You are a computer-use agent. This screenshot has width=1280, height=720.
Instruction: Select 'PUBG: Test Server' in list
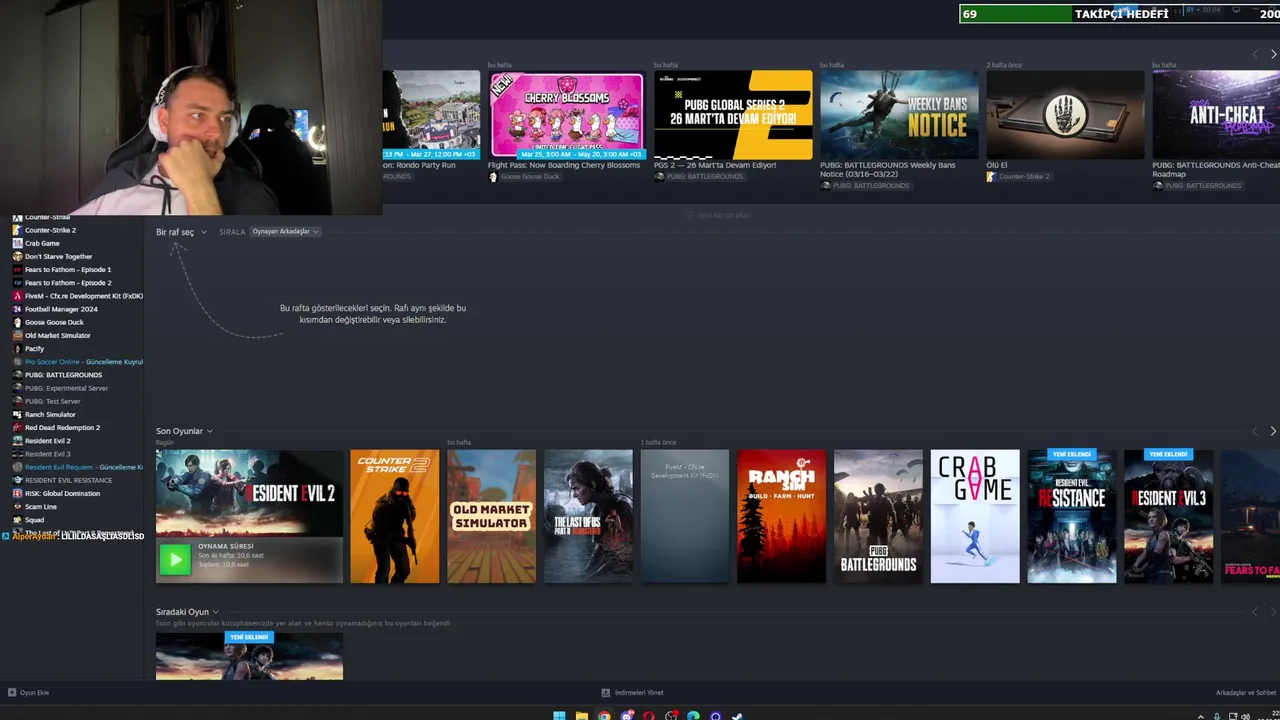click(x=52, y=401)
